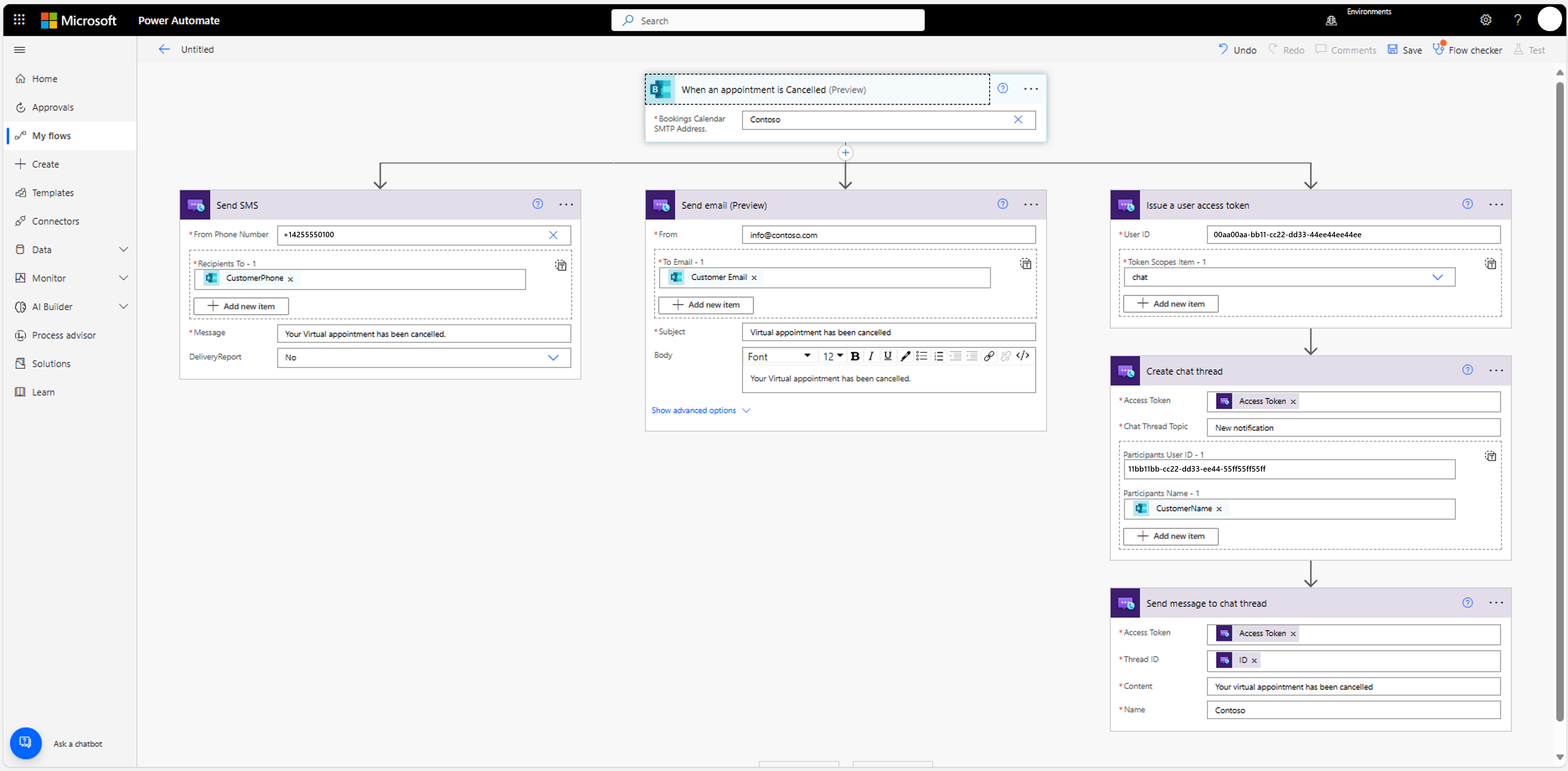Open help for Send email action

tap(1003, 204)
